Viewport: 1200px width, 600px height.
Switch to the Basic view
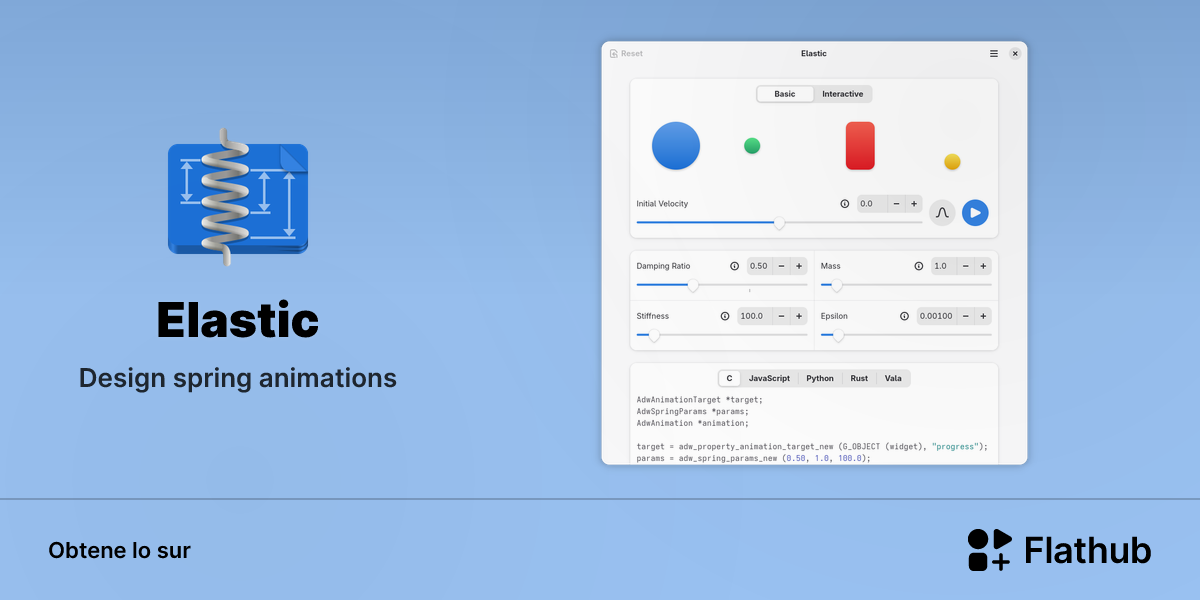(x=785, y=94)
